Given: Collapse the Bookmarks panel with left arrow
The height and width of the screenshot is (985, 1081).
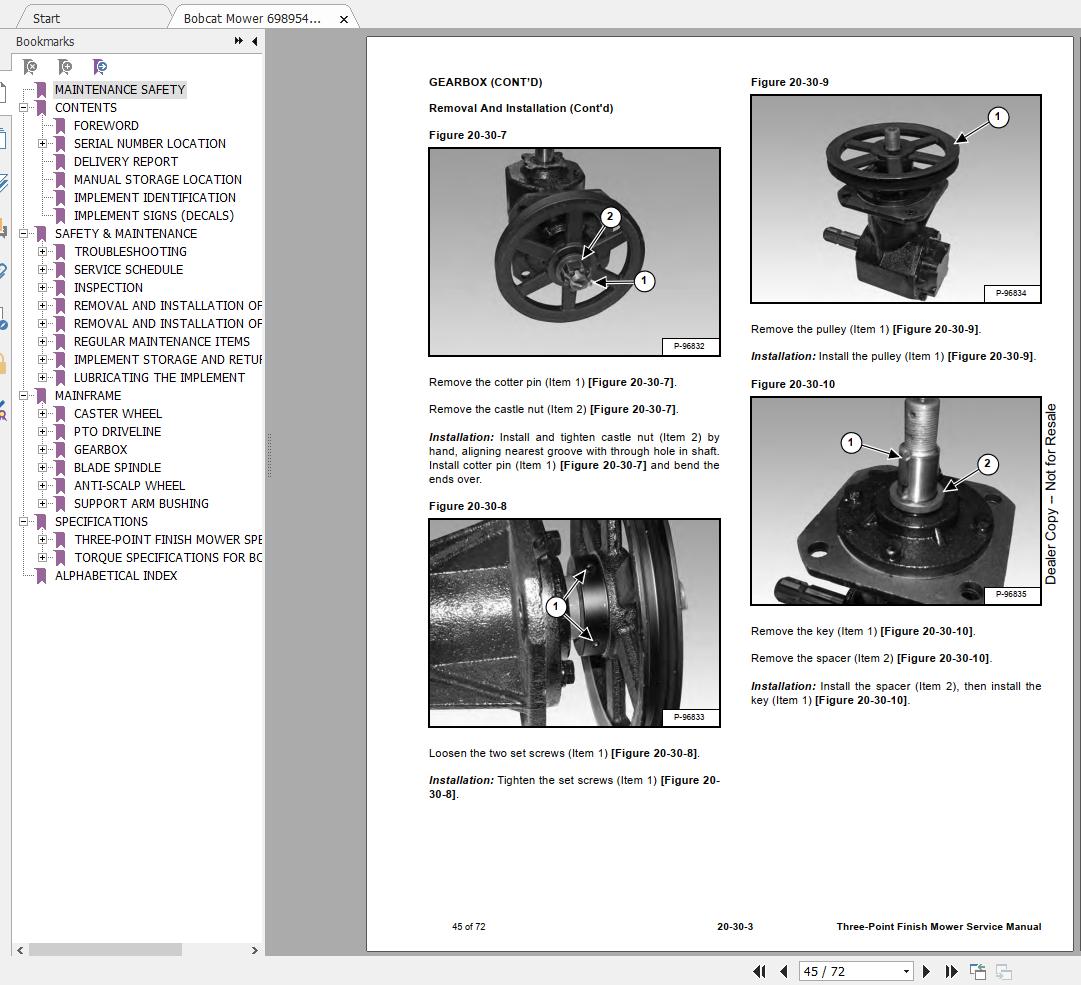Looking at the screenshot, I should point(255,41).
